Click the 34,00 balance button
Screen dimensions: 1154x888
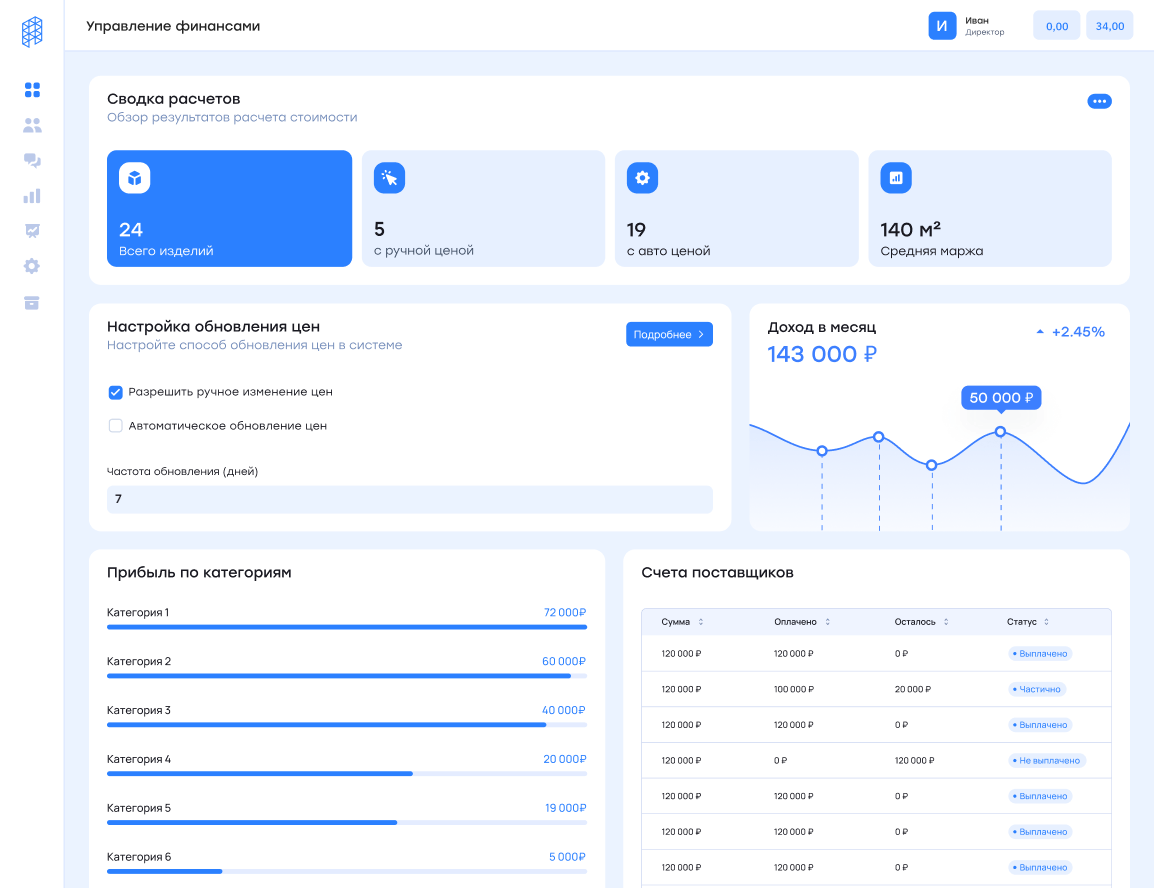pyautogui.click(x=1109, y=26)
